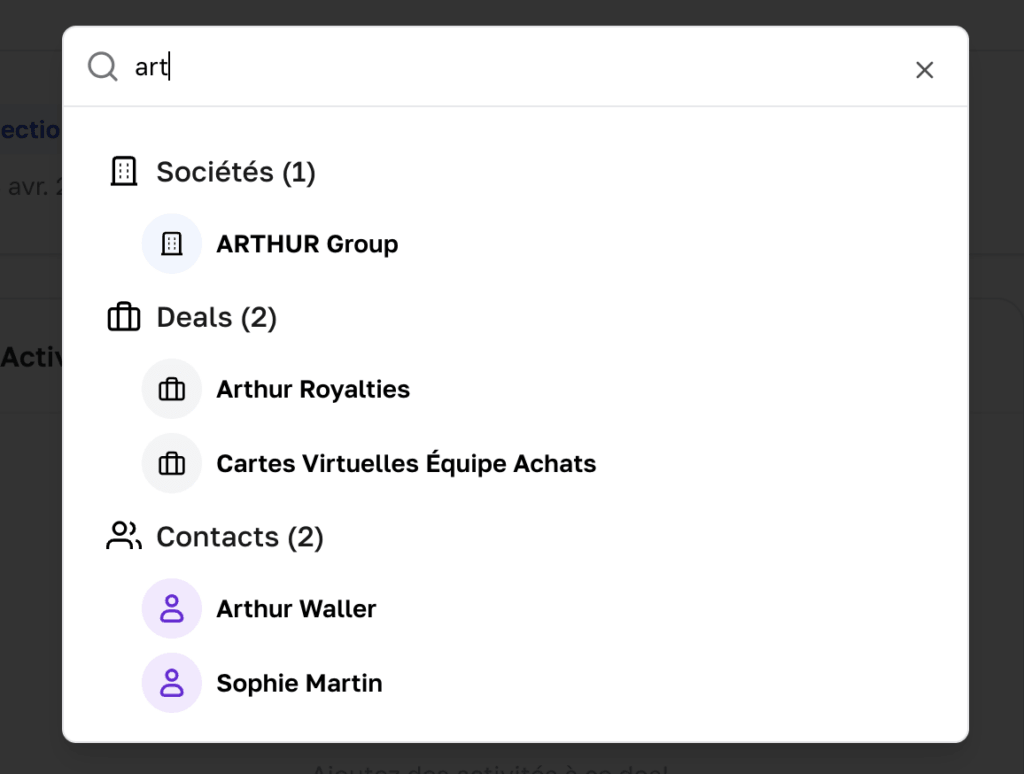1024x774 pixels.
Task: Open Cartes Virtuelles Équipe Achats deal
Action: click(x=406, y=463)
